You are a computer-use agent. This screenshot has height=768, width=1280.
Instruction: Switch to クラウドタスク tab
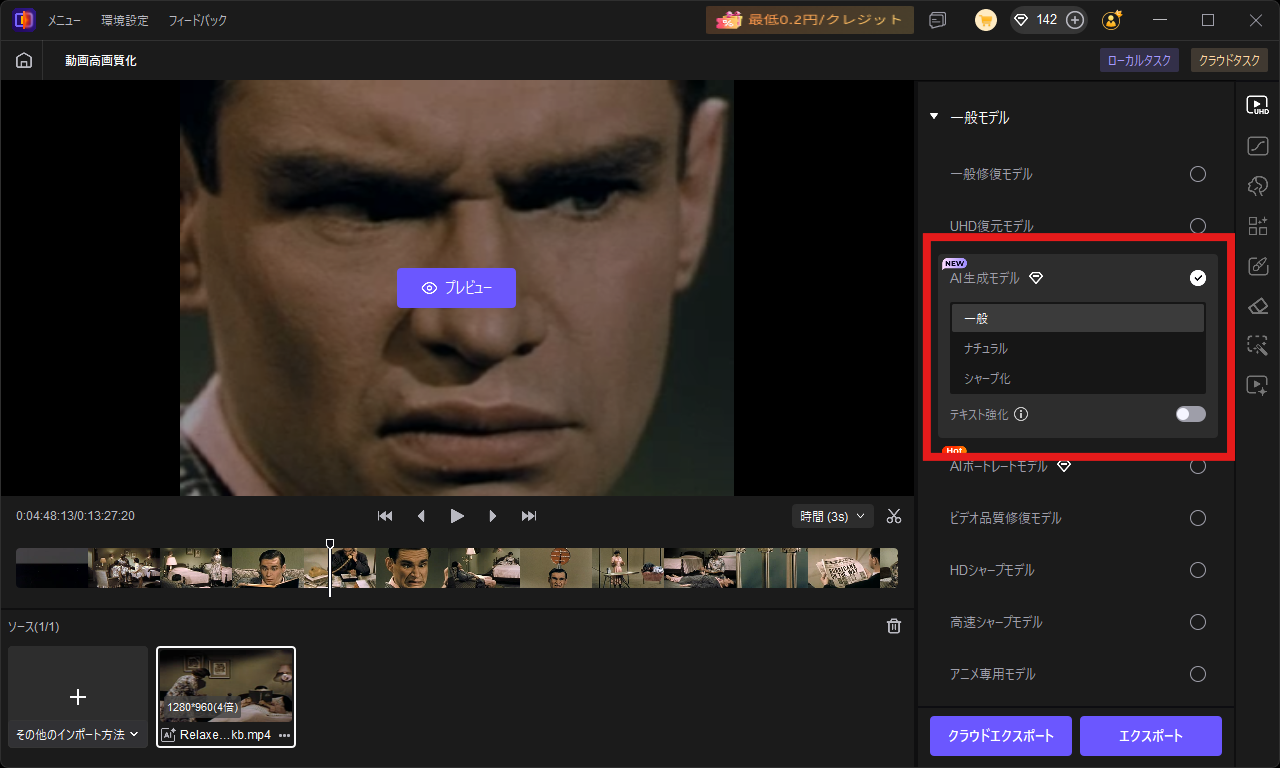click(x=1229, y=60)
